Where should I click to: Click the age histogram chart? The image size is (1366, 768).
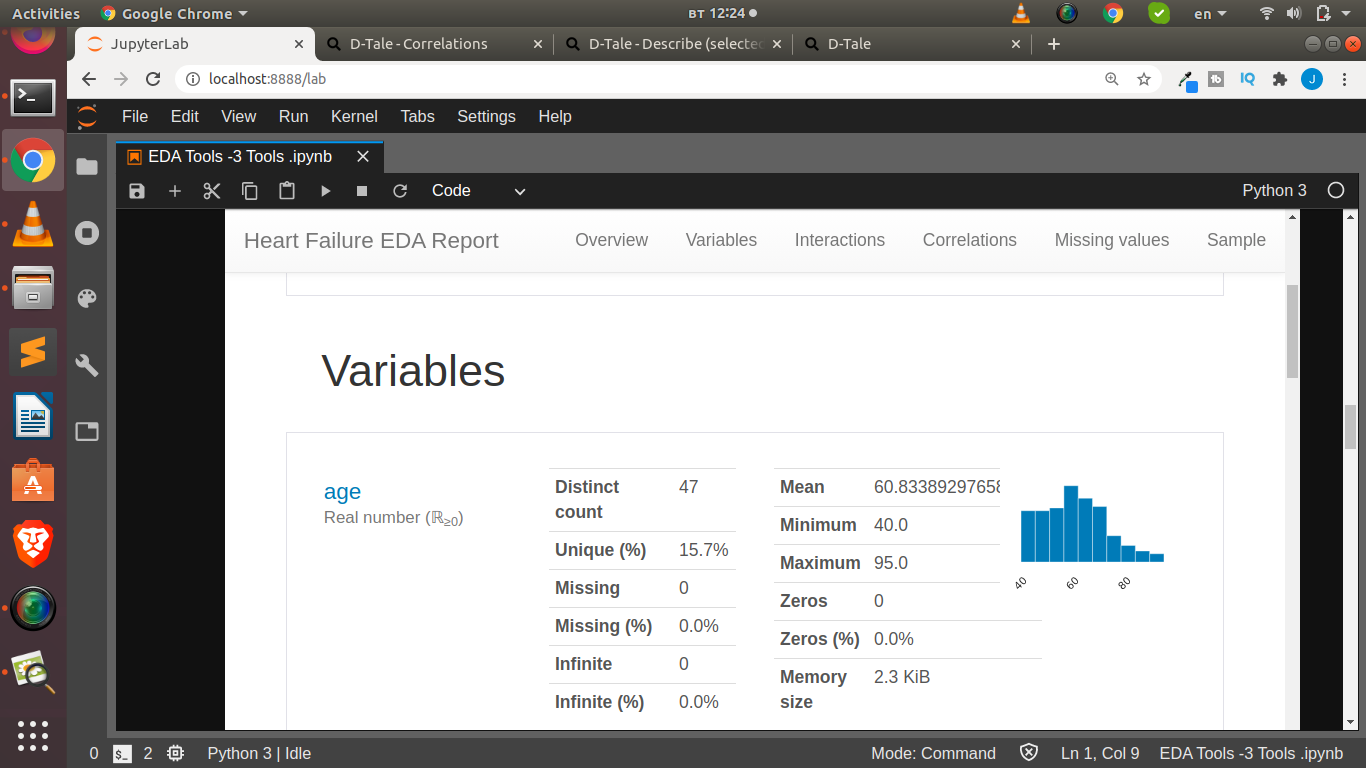pos(1090,525)
